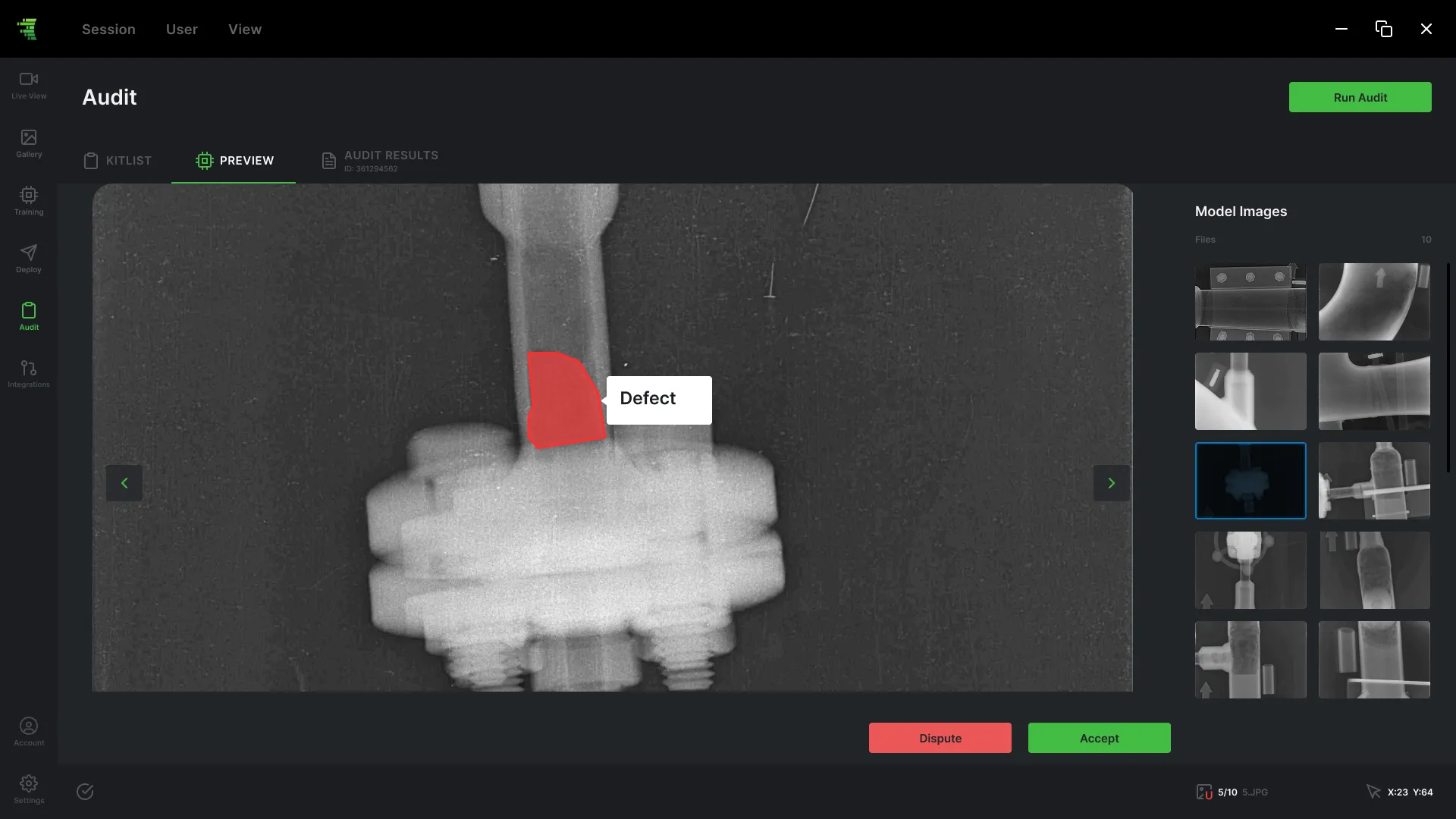This screenshot has width=1456, height=819.
Task: Switch to the Audit Results tab
Action: point(380,161)
